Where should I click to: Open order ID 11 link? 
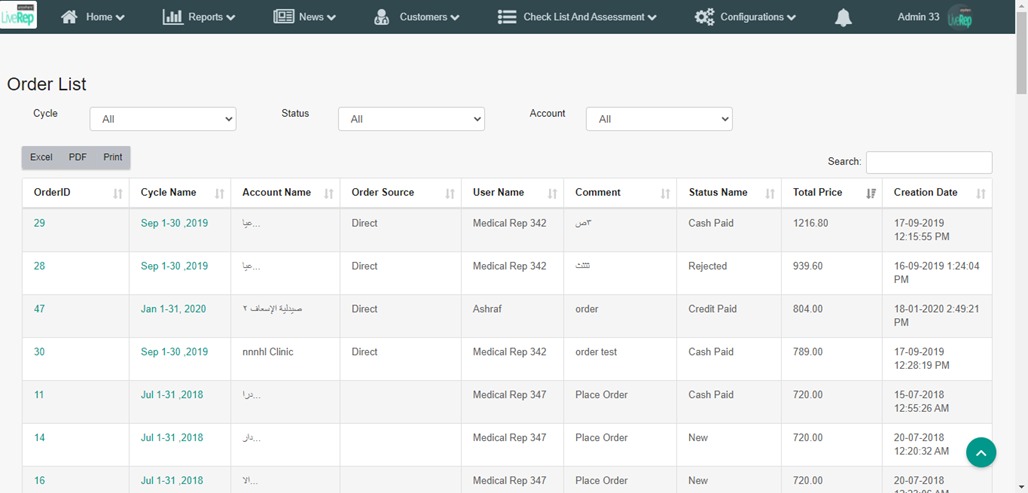[39, 395]
